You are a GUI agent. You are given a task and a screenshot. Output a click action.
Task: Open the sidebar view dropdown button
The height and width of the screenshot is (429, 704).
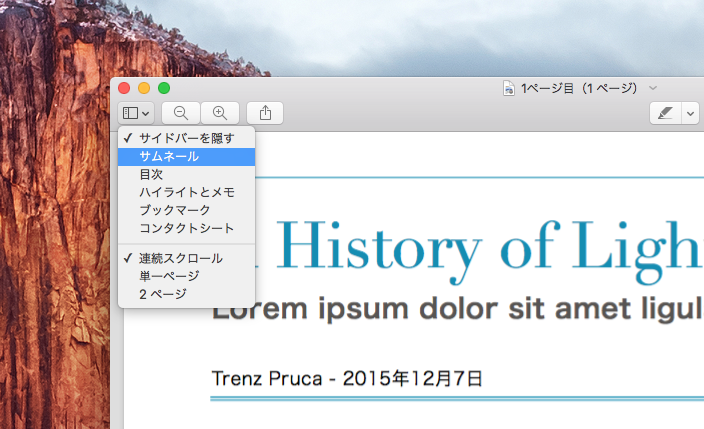click(136, 113)
